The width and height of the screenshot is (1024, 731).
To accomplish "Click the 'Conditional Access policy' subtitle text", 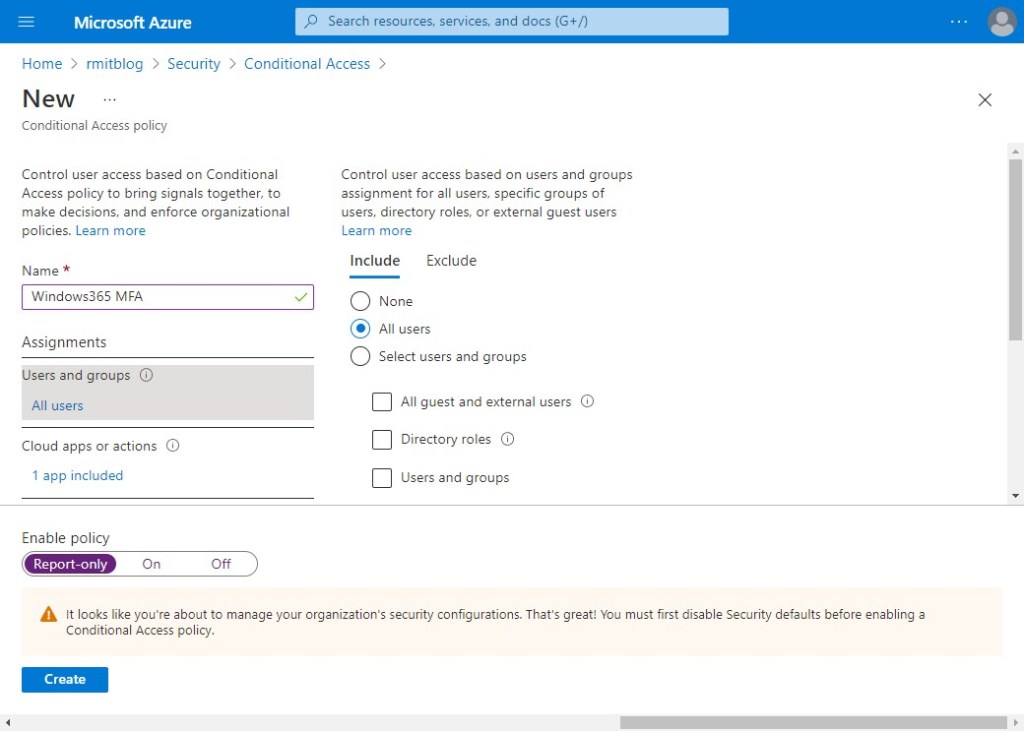I will [x=95, y=125].
